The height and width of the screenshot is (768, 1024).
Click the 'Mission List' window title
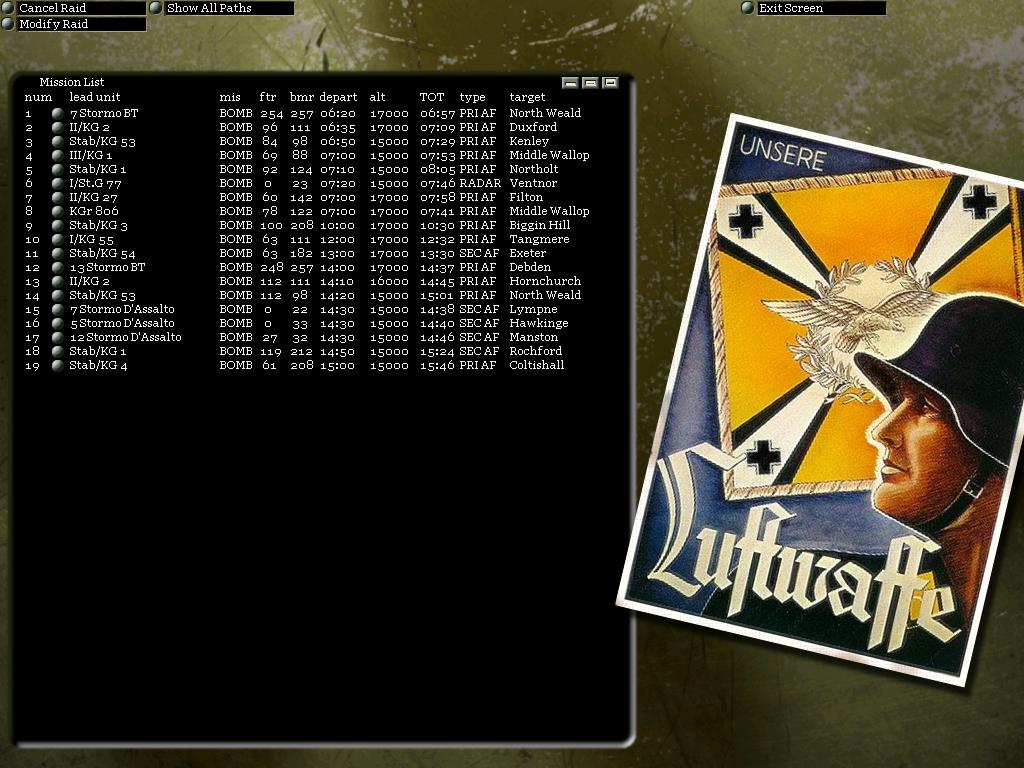[x=72, y=82]
